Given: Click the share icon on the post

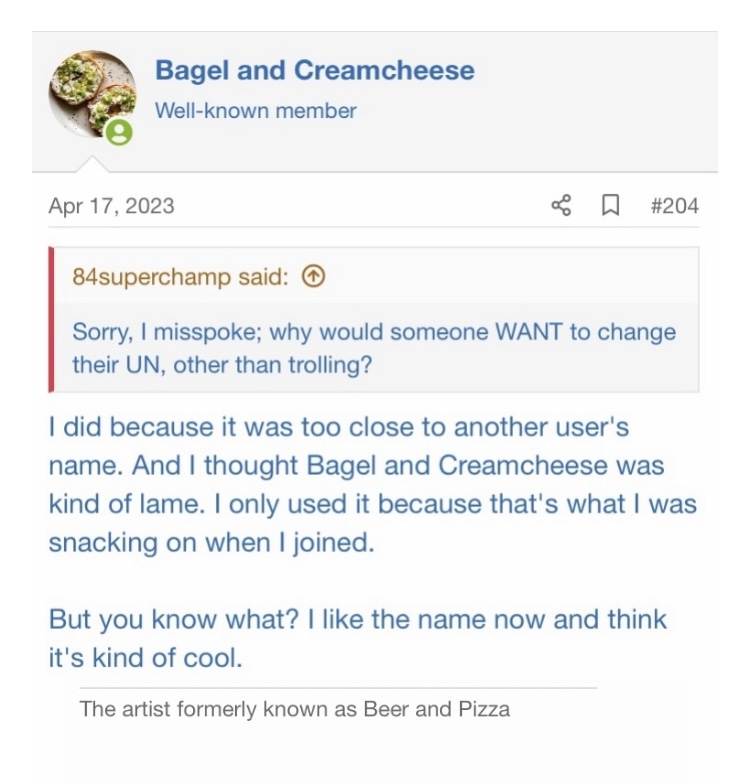Looking at the screenshot, I should 561,207.
